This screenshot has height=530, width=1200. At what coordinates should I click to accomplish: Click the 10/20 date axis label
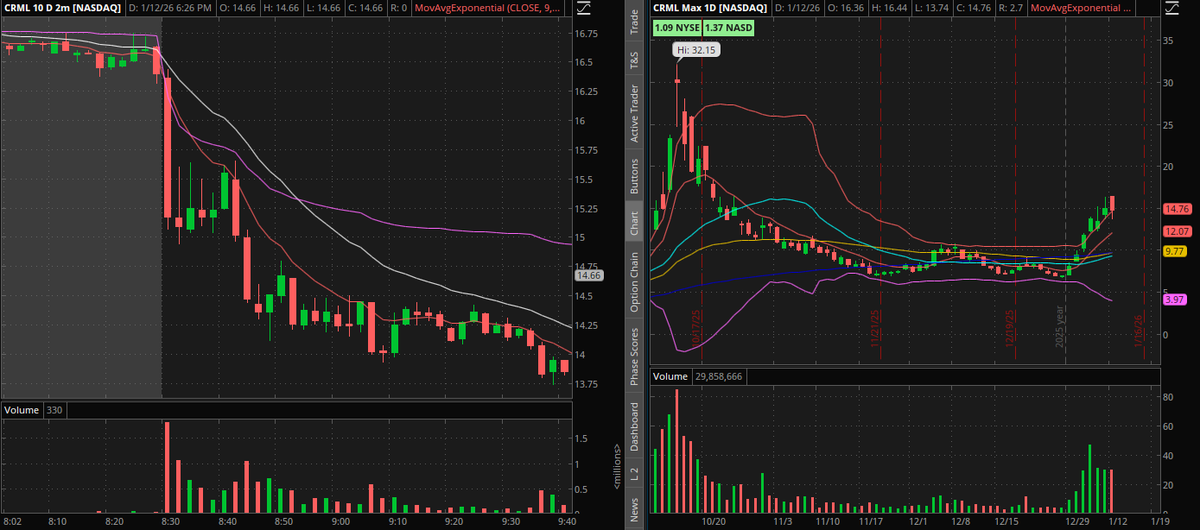click(x=713, y=521)
